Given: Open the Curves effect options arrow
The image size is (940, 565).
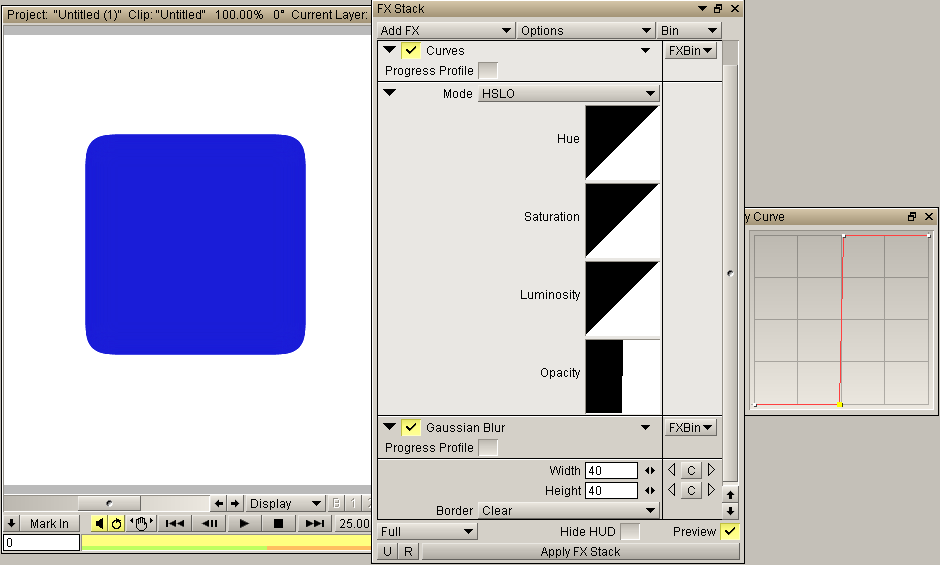Looking at the screenshot, I should pos(646,50).
